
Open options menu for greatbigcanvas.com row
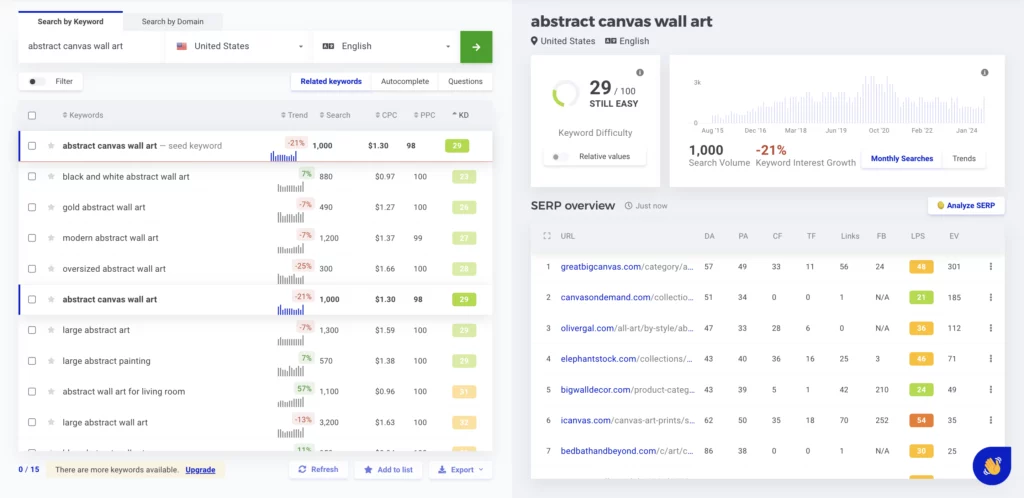click(x=990, y=267)
